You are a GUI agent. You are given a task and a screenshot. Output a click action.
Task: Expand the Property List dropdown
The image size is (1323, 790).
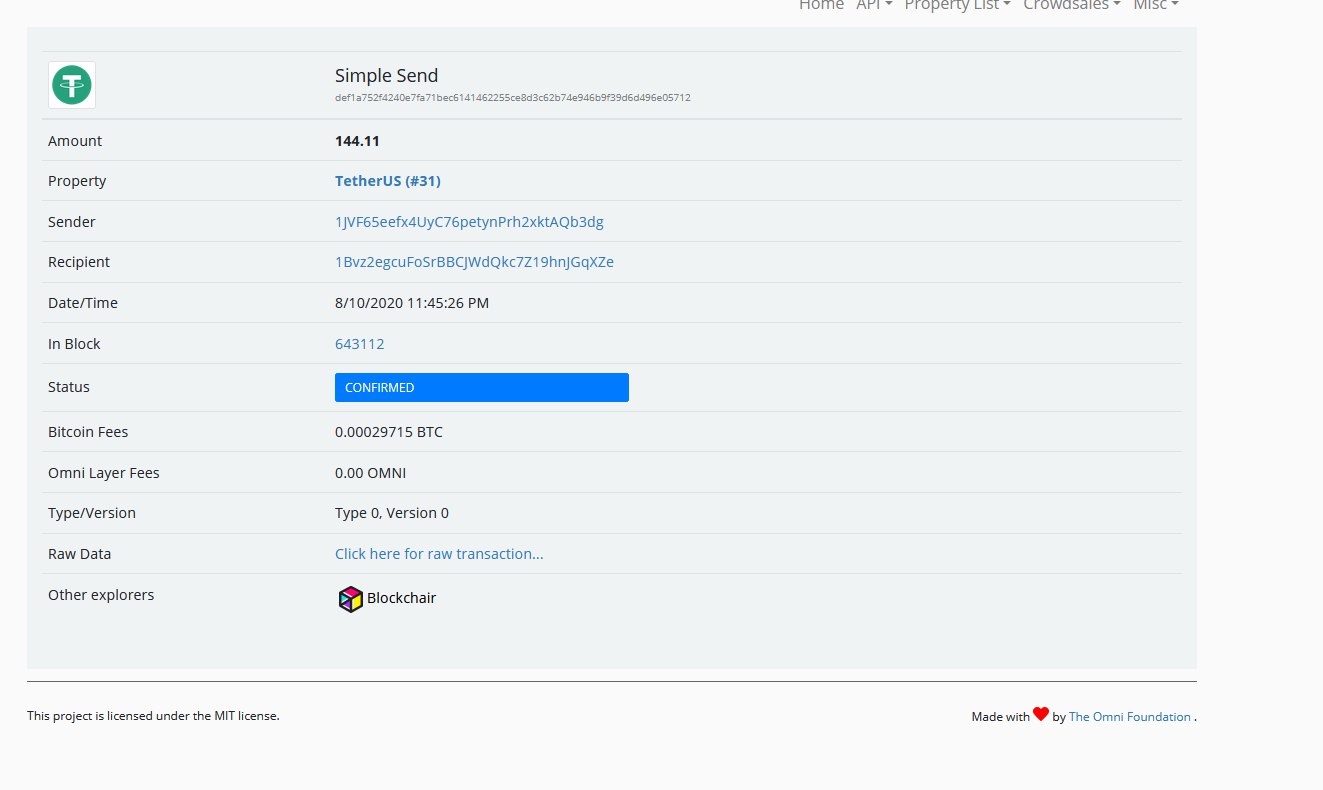[957, 5]
